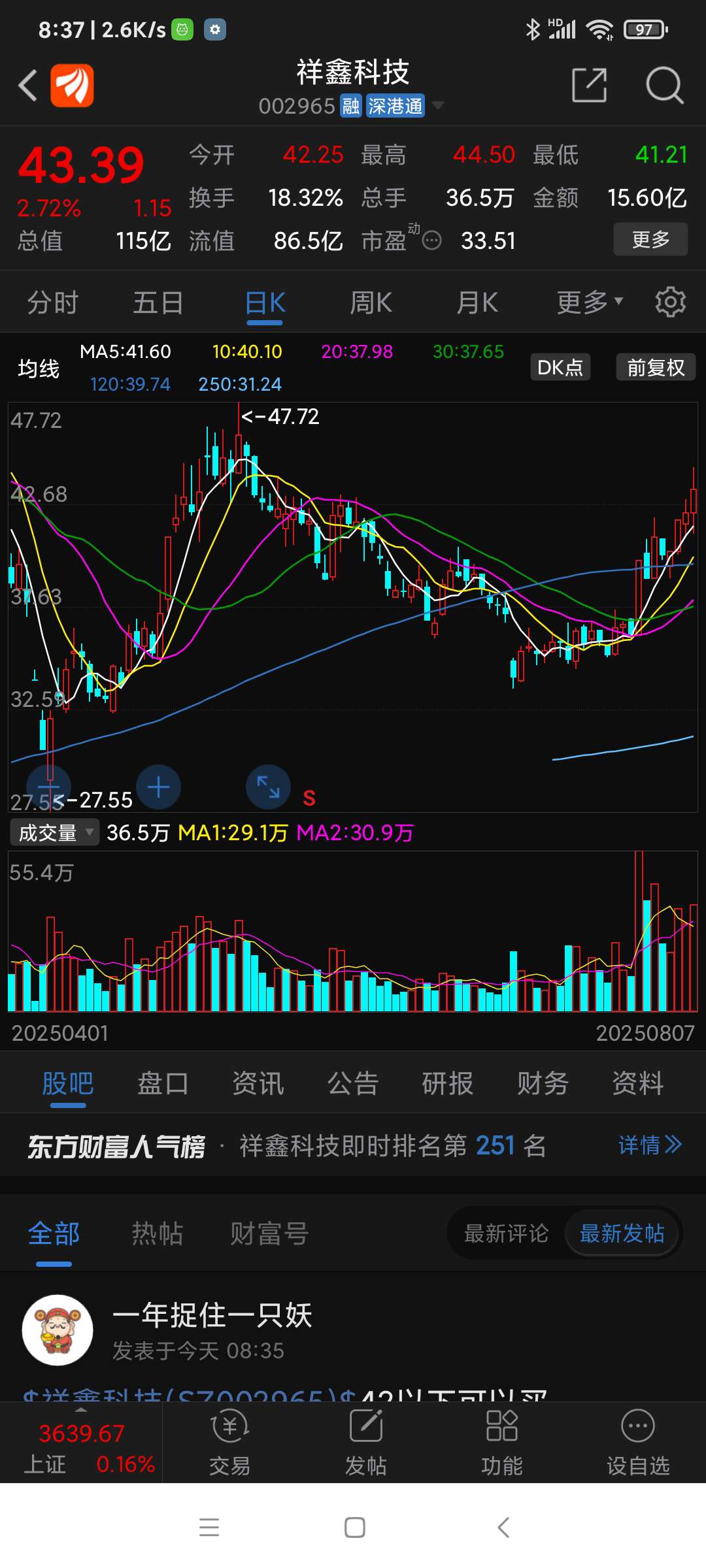Open 财务 tab
This screenshot has width=706, height=1568.
tap(543, 1083)
